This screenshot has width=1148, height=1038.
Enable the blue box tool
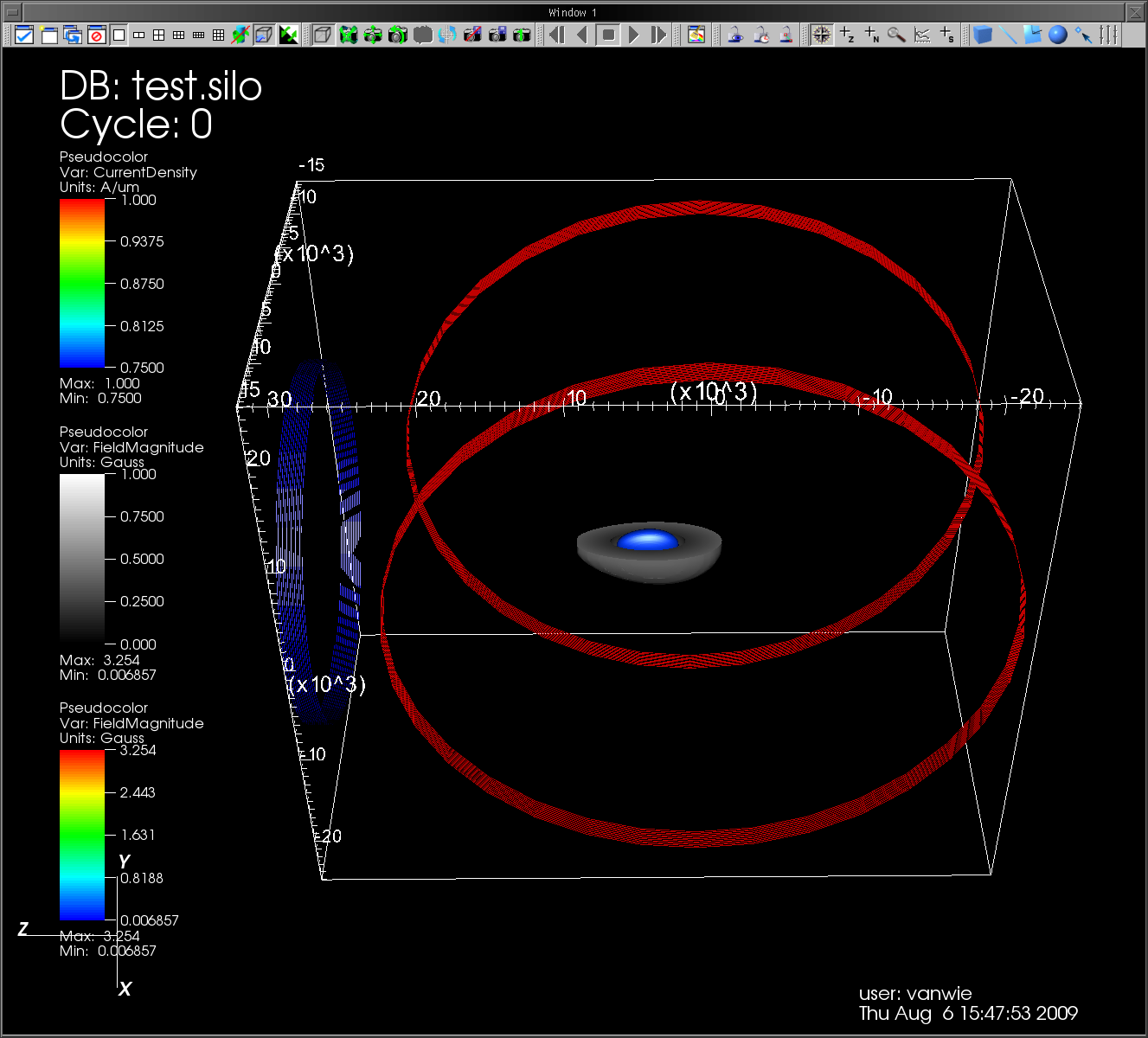tap(983, 35)
